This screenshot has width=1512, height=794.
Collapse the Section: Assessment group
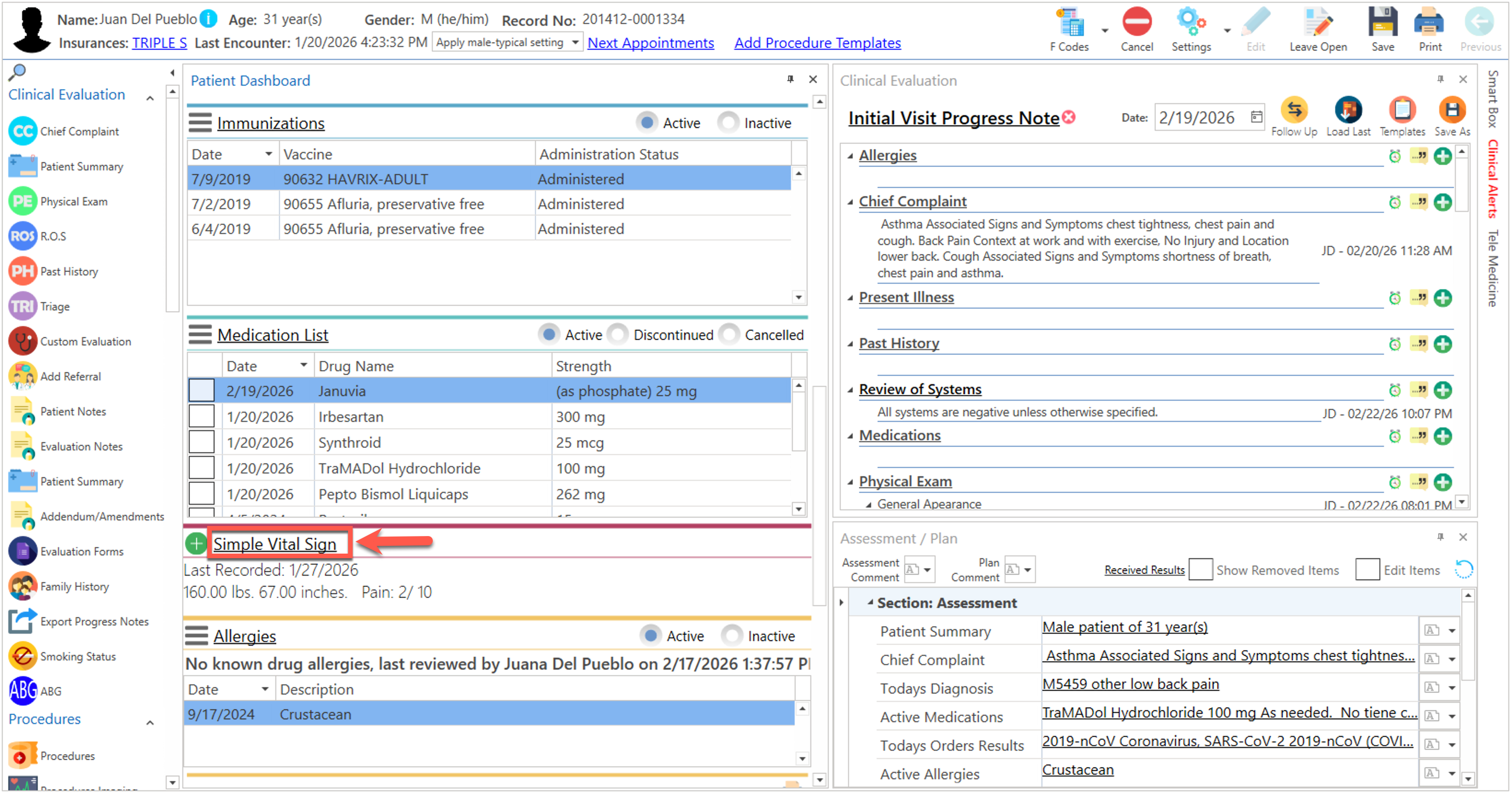pos(871,602)
